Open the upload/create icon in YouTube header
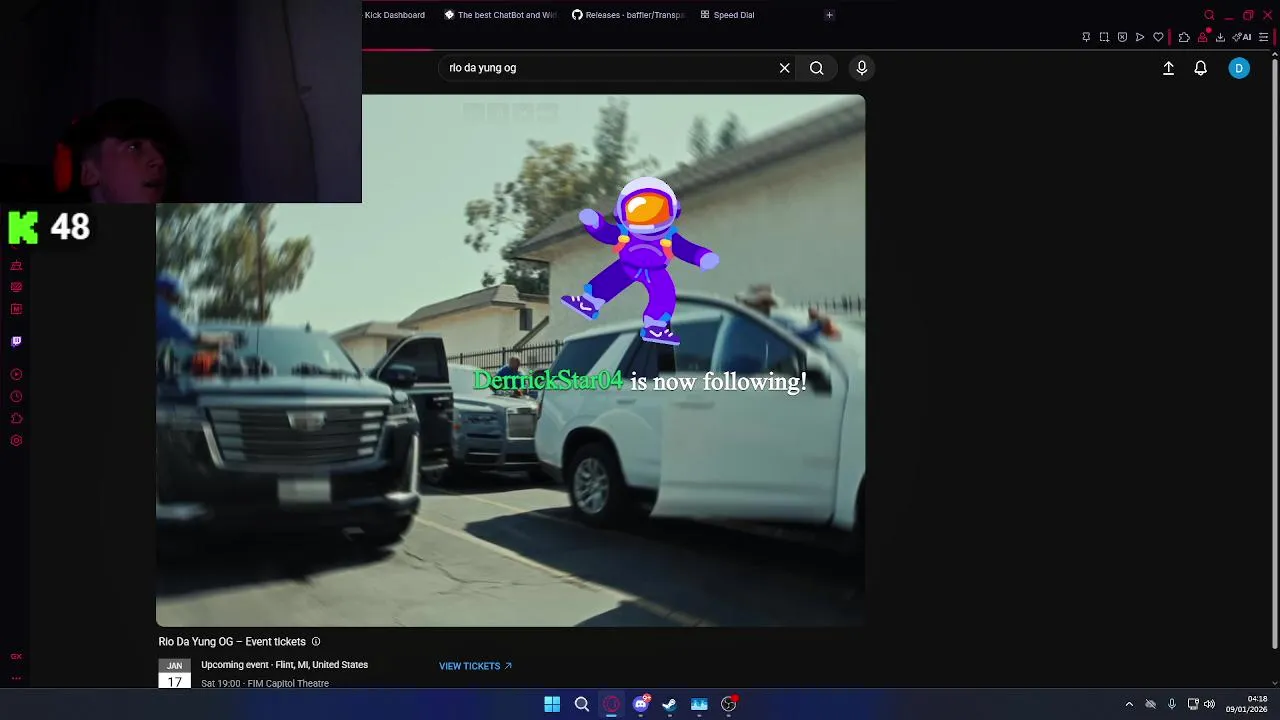 point(1168,68)
